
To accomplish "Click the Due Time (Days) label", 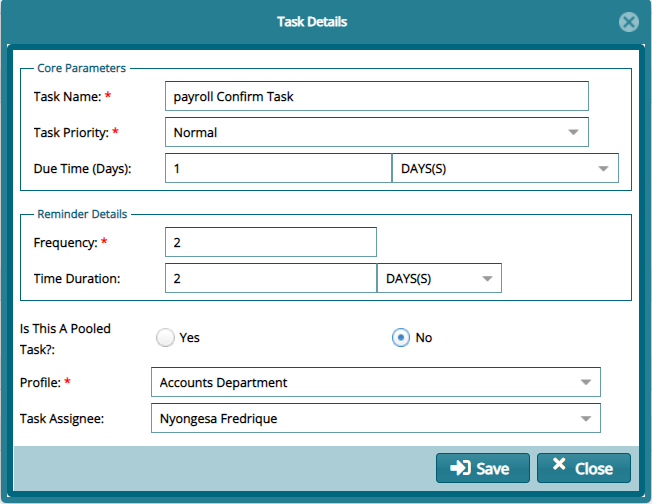I will tap(82, 169).
